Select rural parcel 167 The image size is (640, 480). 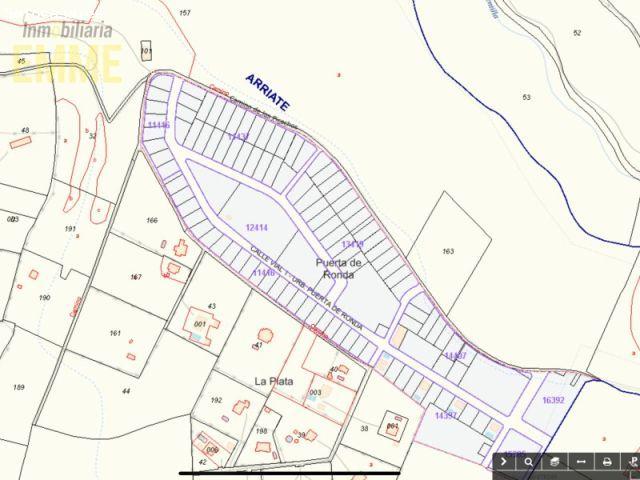tap(136, 277)
